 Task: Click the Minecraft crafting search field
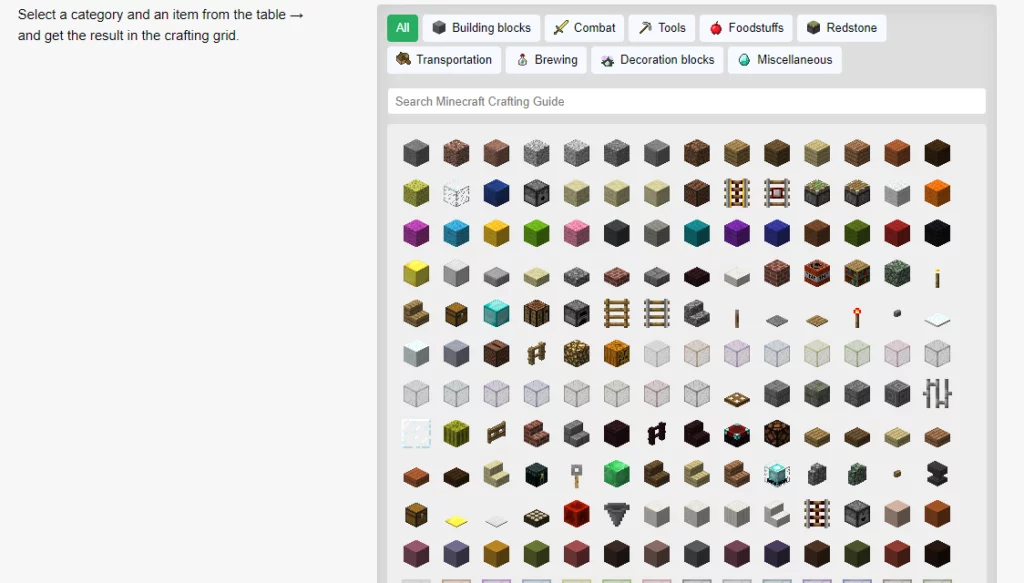point(685,101)
